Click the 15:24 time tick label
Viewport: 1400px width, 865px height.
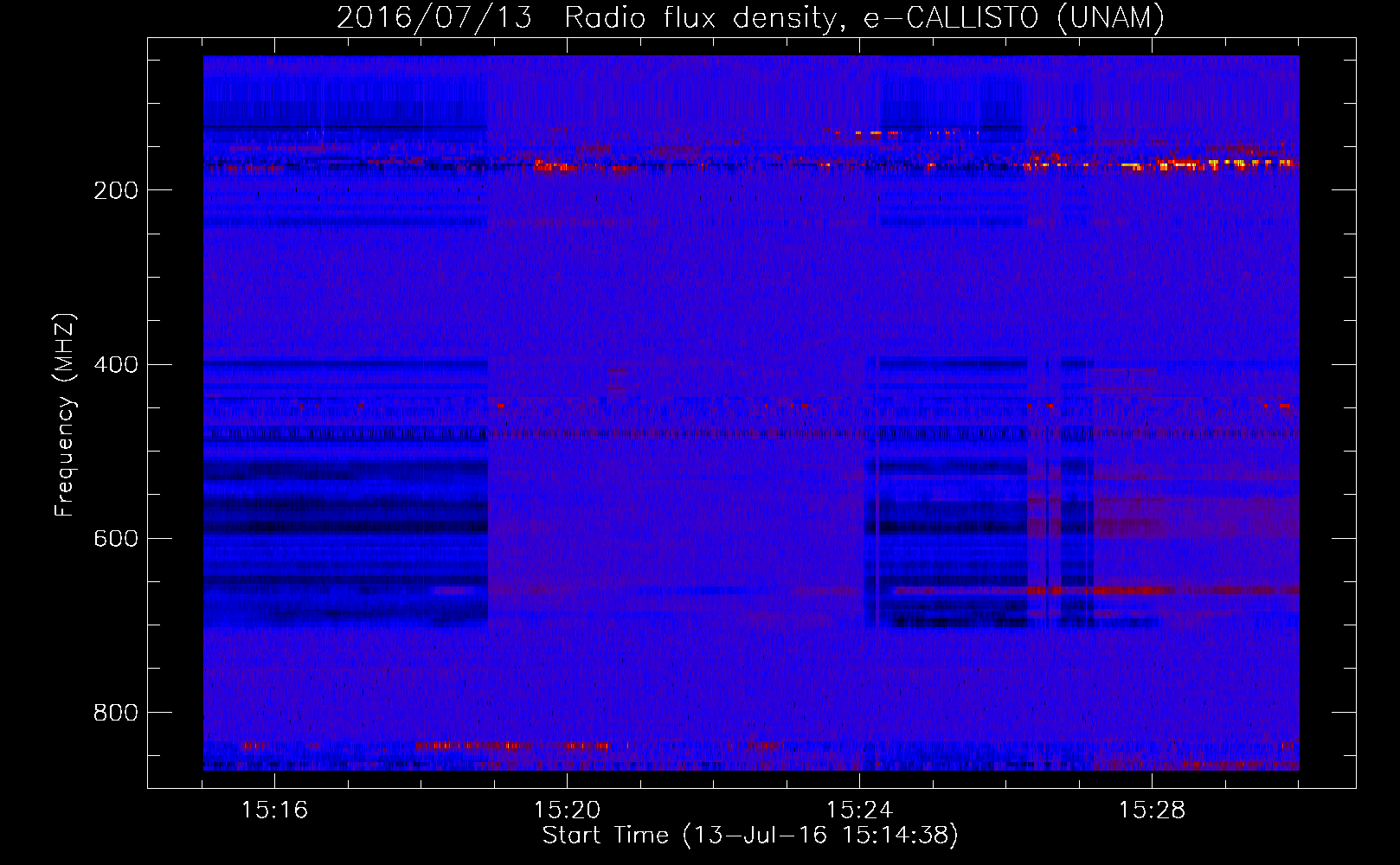pyautogui.click(x=859, y=811)
